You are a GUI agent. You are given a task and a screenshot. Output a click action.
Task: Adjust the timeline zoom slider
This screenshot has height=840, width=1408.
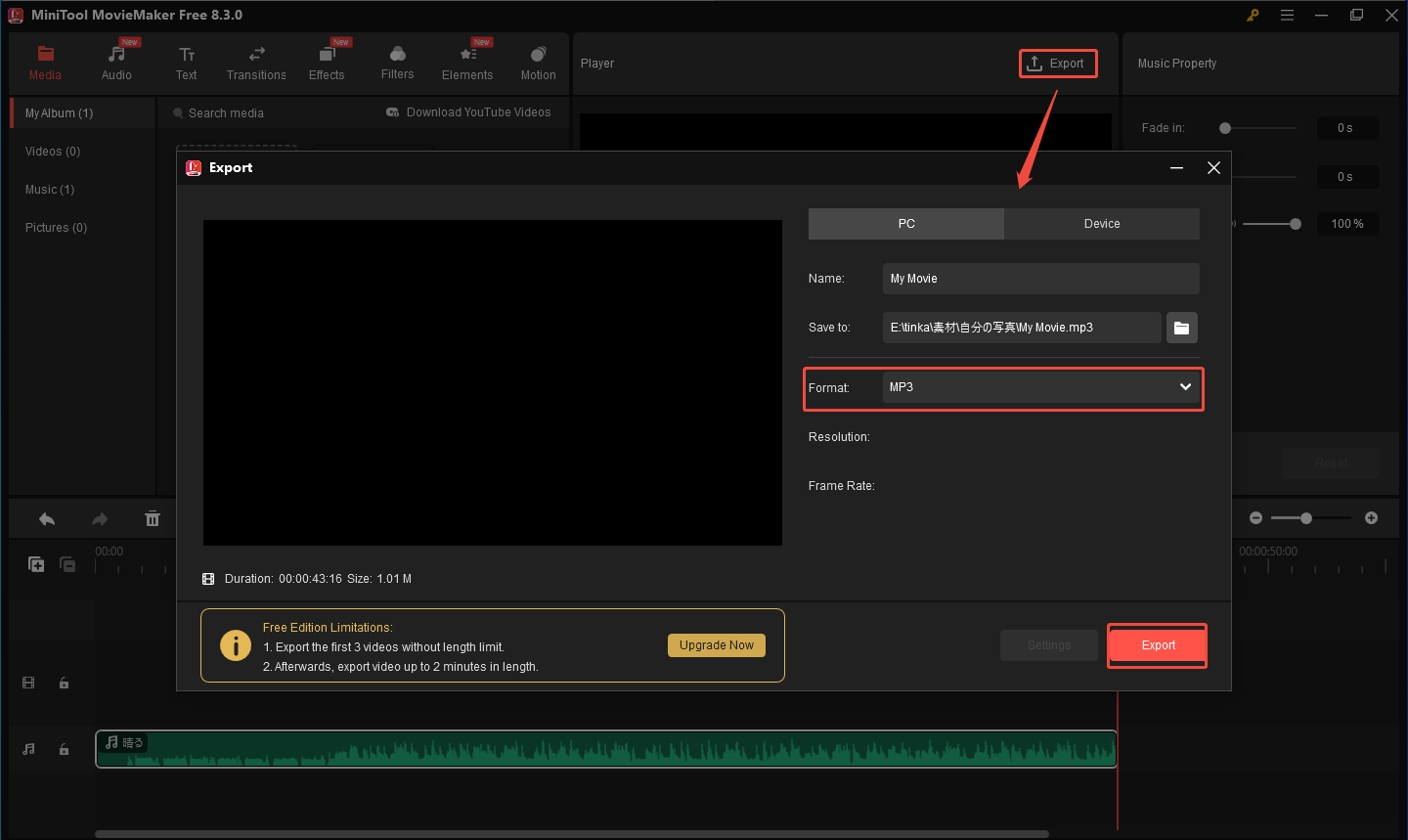pyautogui.click(x=1306, y=518)
